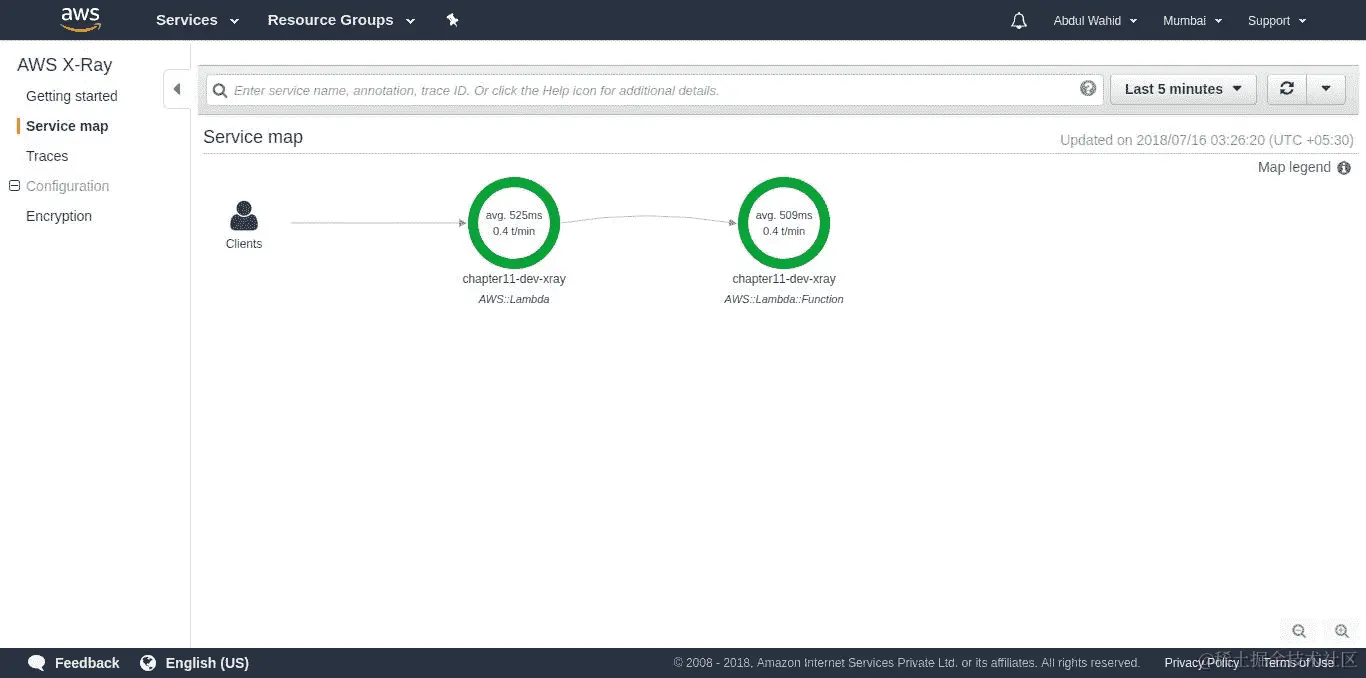Screen dimensions: 1366x678
Task: Open the Mumbai region selector
Action: click(1192, 20)
